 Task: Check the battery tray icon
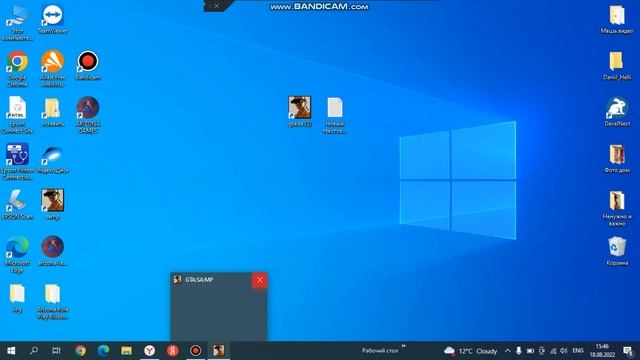point(530,351)
